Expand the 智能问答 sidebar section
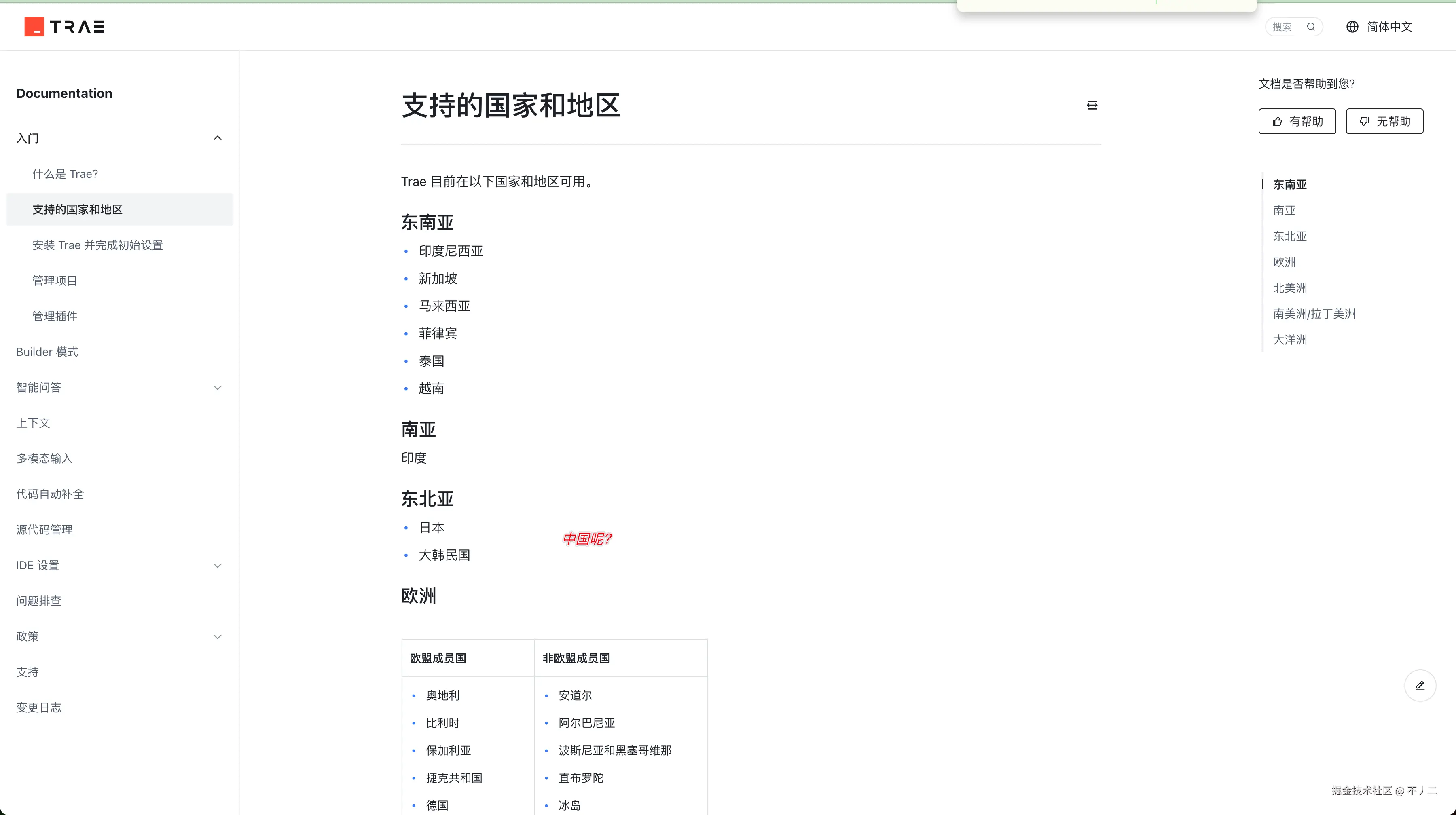Image resolution: width=1456 pixels, height=815 pixels. (x=218, y=387)
